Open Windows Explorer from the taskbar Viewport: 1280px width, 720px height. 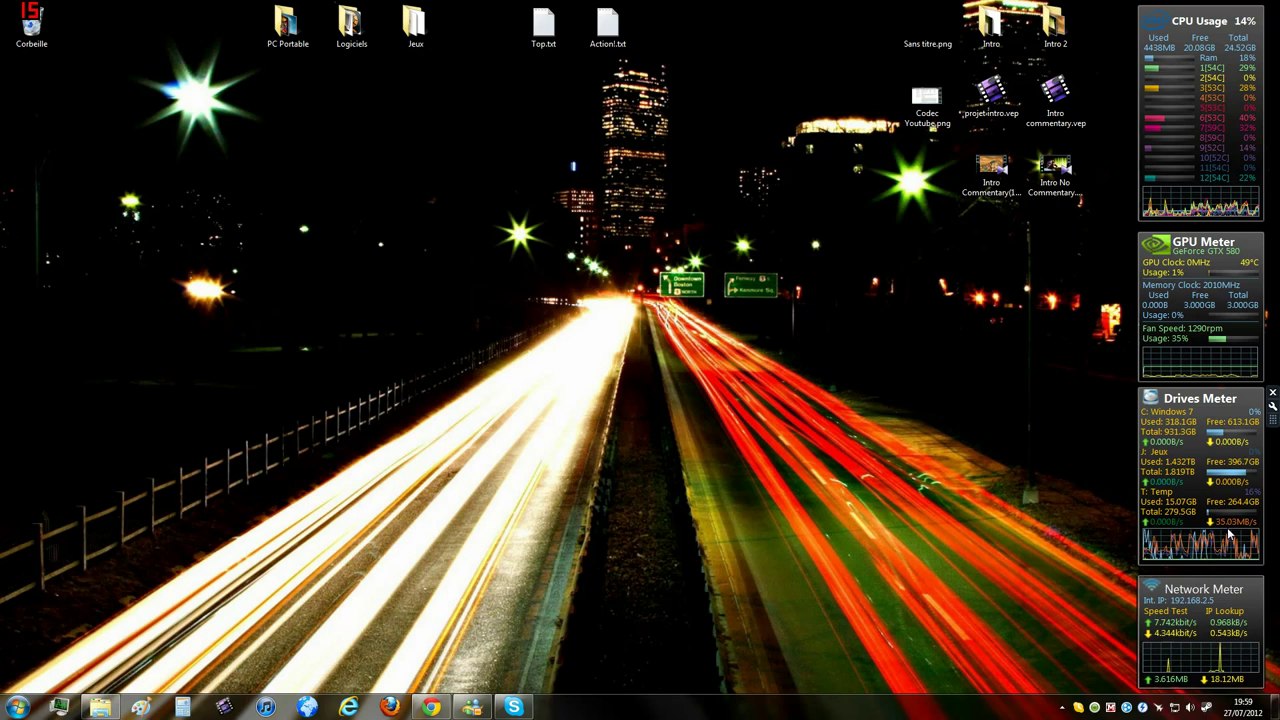coord(100,707)
